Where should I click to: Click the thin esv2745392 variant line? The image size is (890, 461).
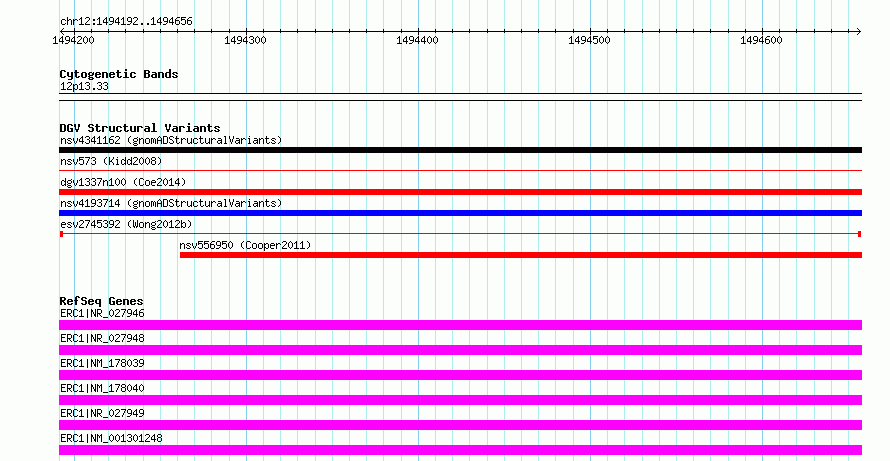coord(460,234)
